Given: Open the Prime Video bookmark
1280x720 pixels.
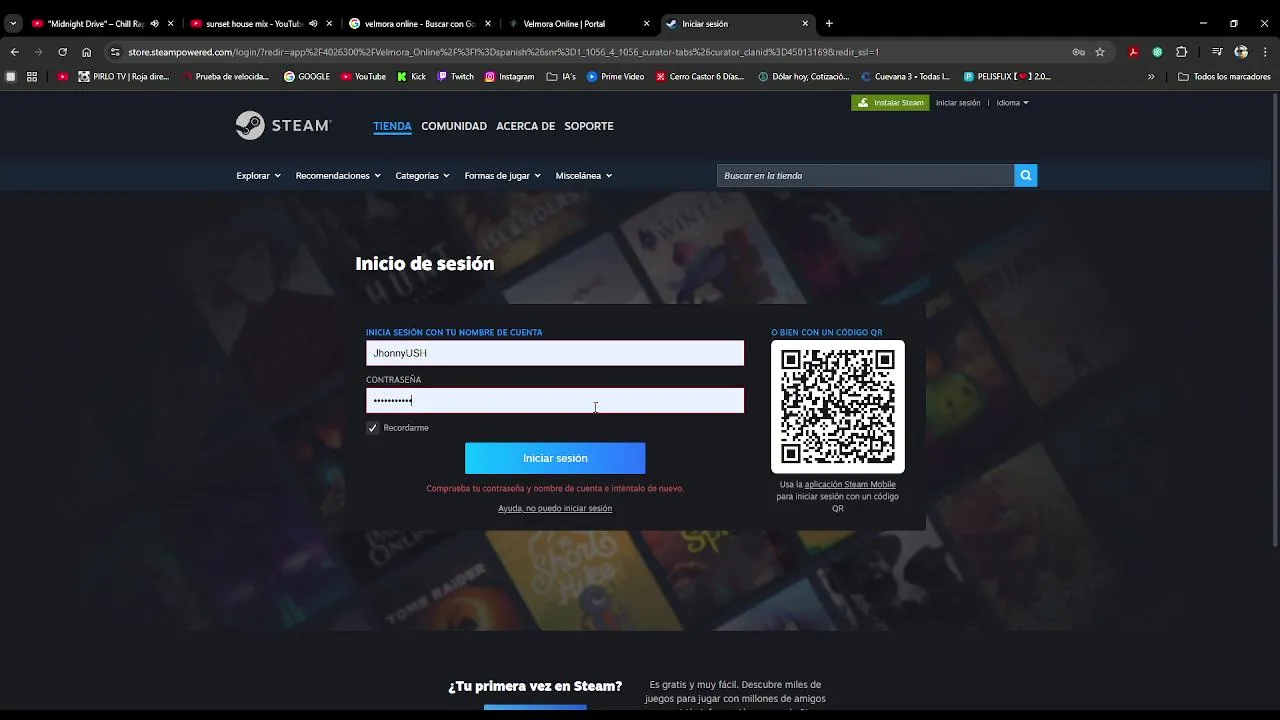Looking at the screenshot, I should [x=616, y=76].
